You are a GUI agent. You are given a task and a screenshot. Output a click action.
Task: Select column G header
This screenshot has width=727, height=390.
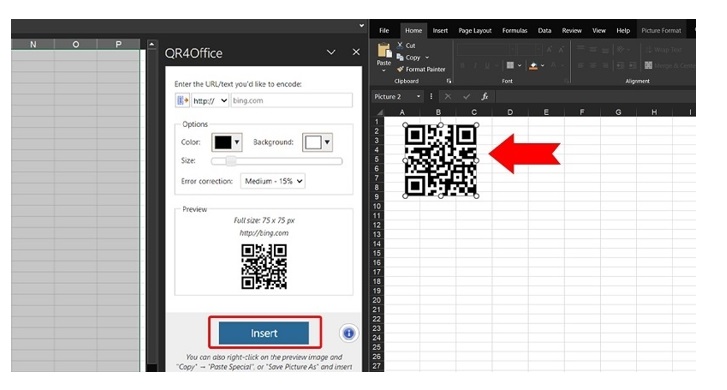coord(618,112)
